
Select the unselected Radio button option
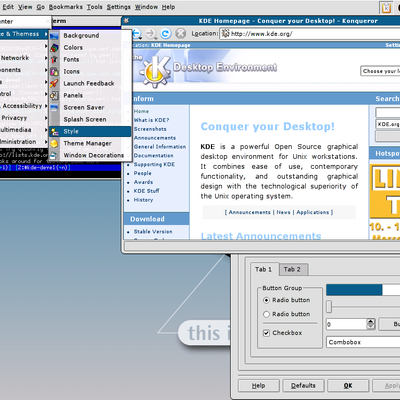click(x=266, y=314)
